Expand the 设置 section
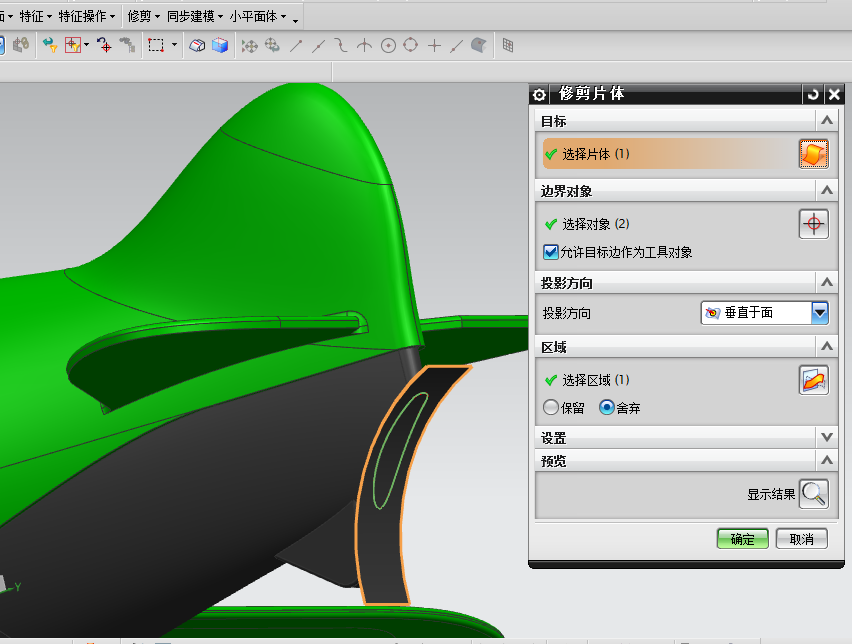Viewport: 852px width, 644px height. (827, 437)
